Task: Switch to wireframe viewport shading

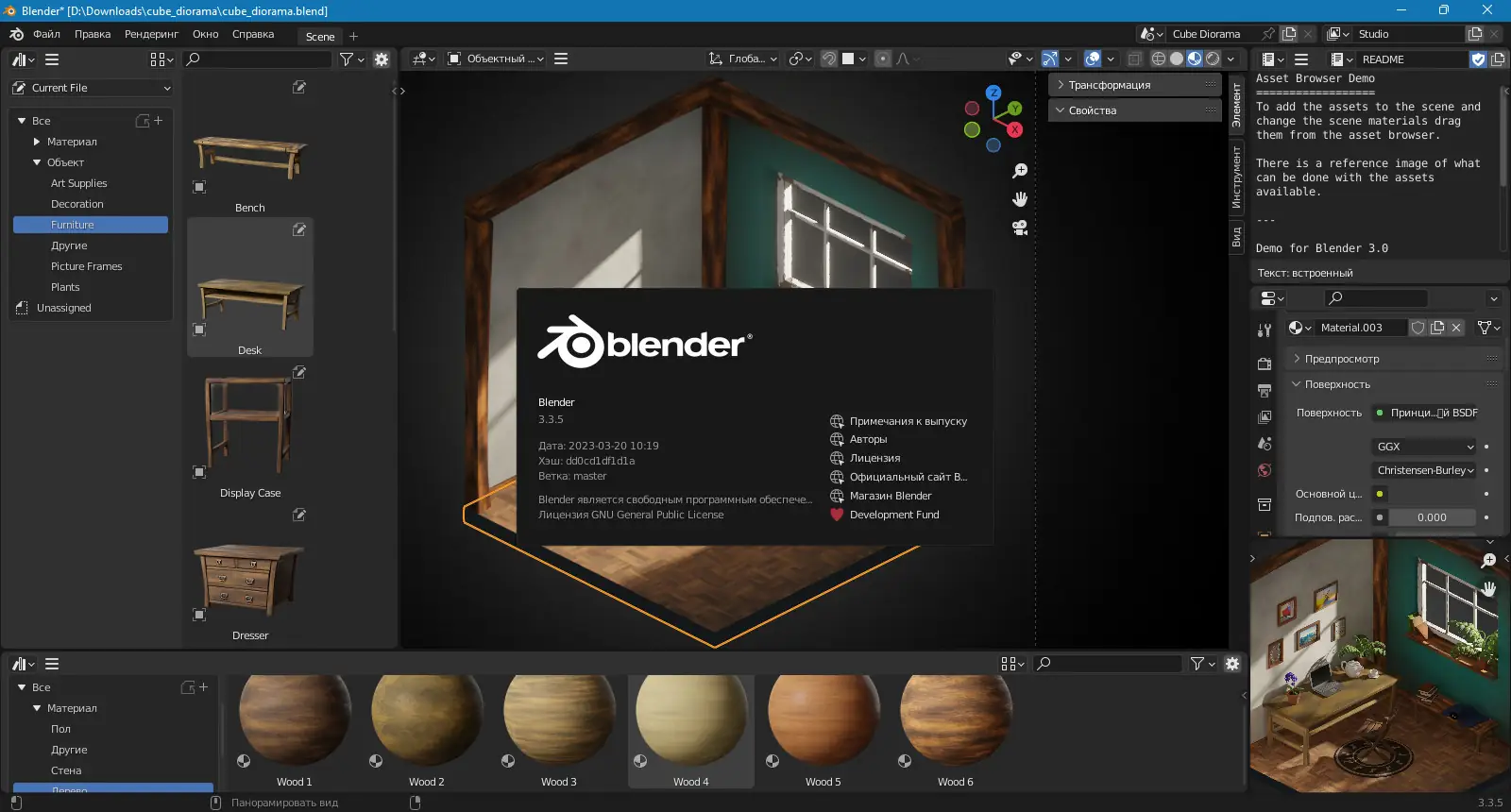Action: pyautogui.click(x=1159, y=59)
